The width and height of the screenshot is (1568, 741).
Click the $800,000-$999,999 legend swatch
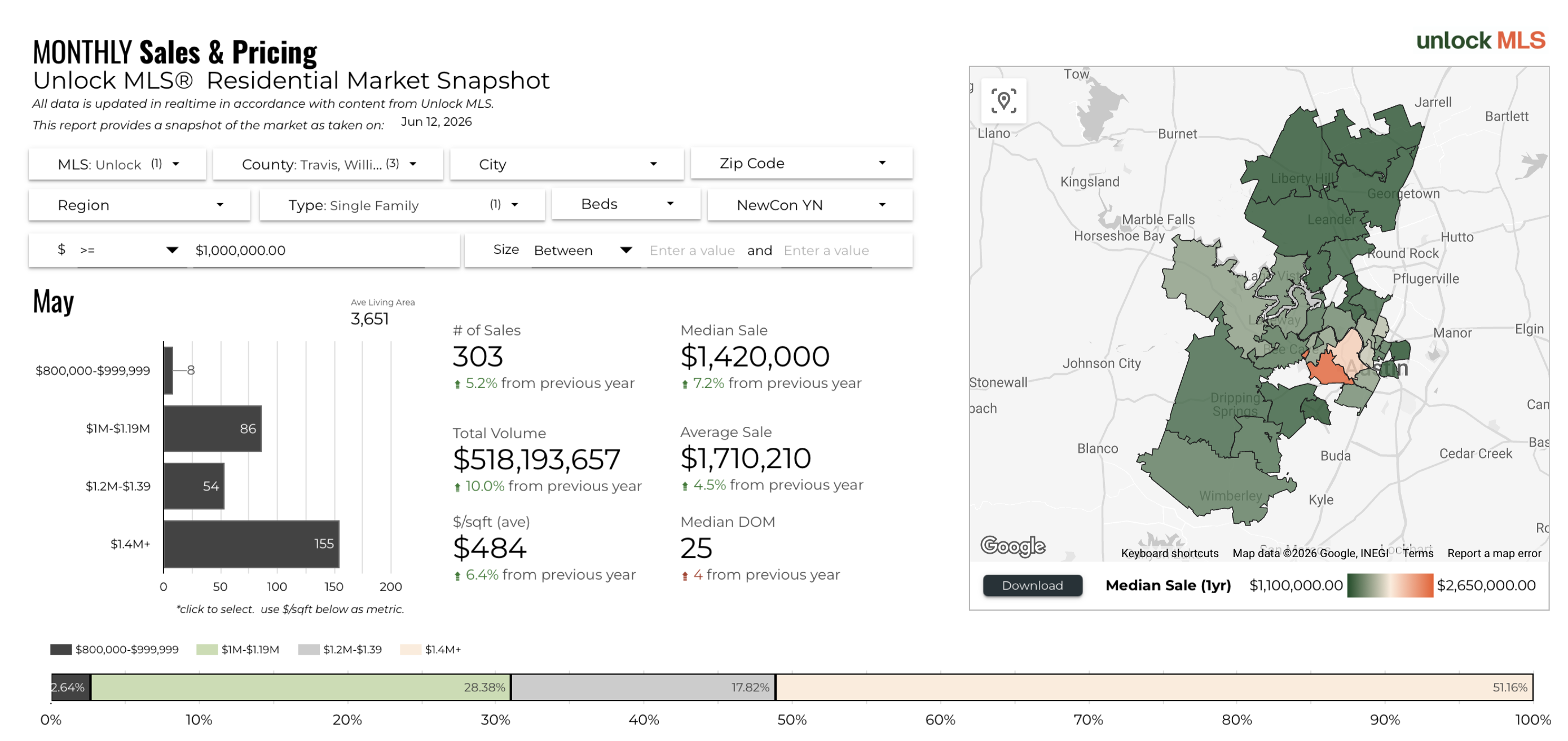click(61, 649)
